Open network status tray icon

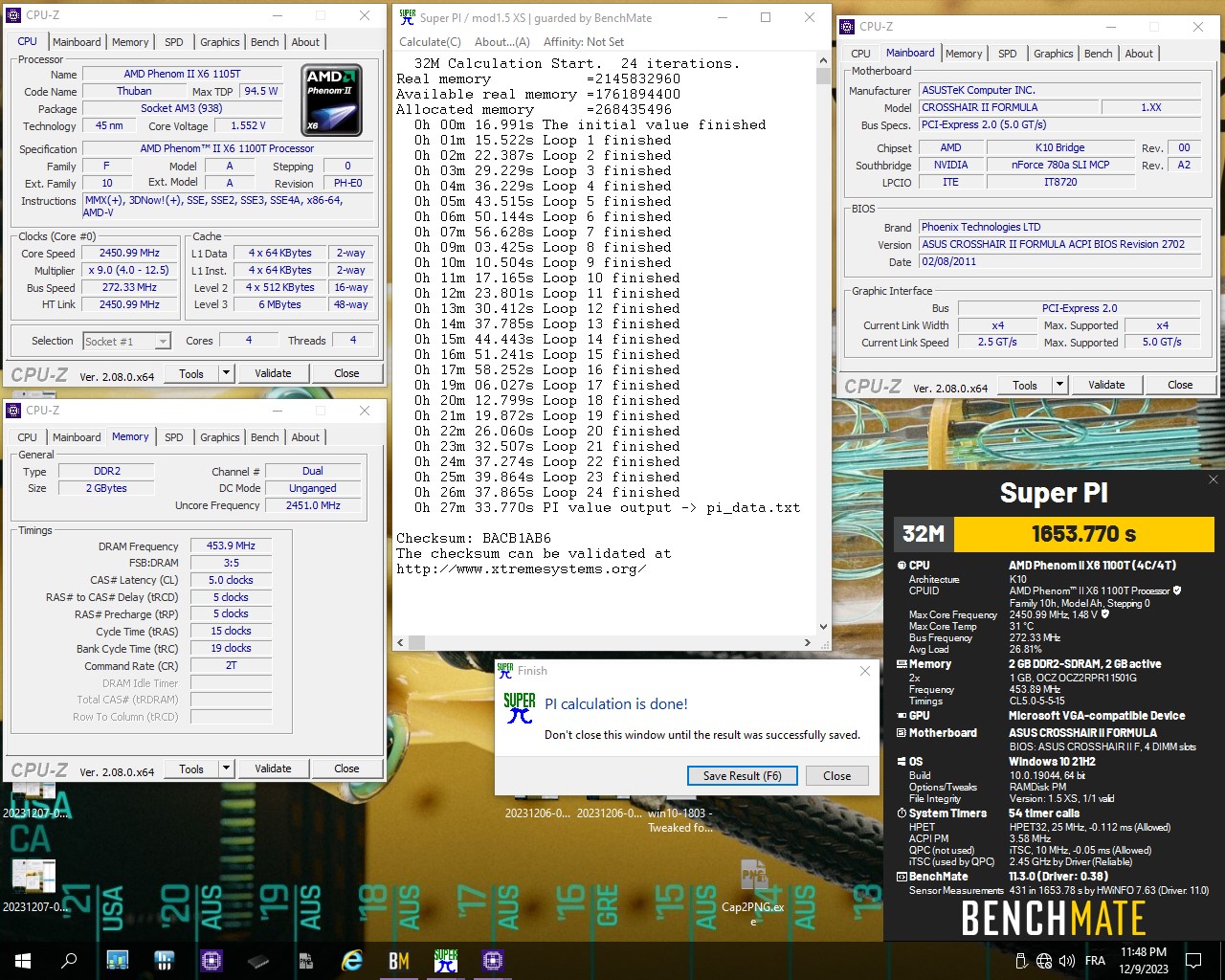(1044, 960)
